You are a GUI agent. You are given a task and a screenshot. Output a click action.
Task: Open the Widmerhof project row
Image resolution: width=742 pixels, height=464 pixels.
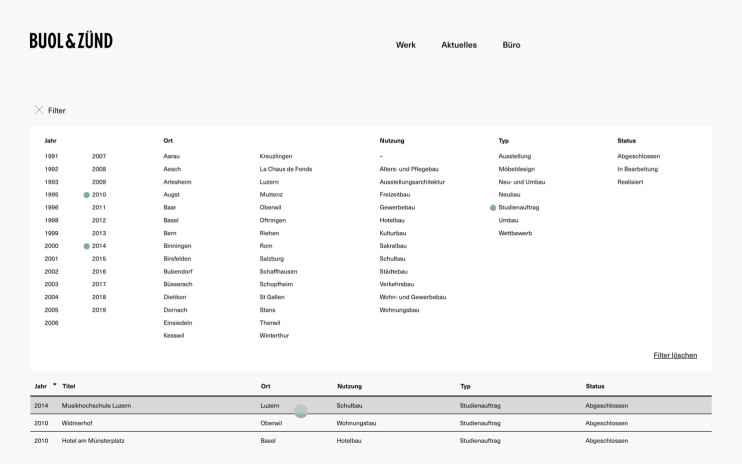(x=77, y=423)
